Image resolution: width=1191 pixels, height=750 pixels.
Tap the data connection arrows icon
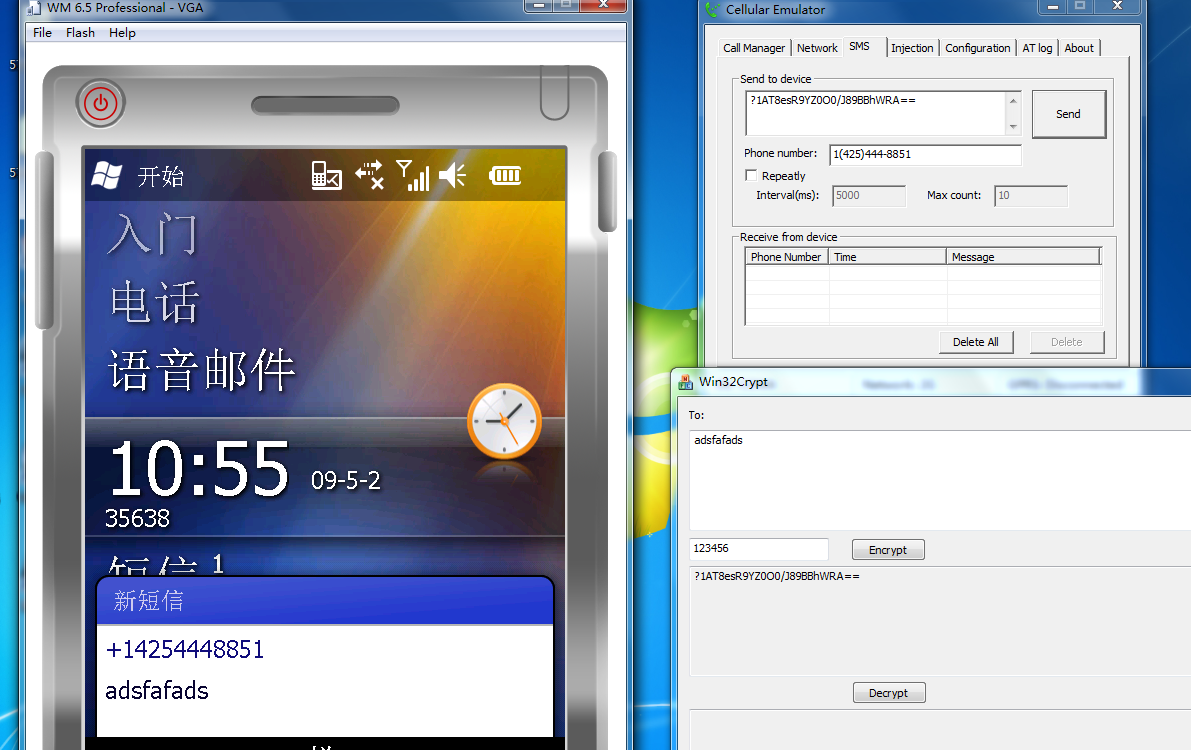coord(369,176)
